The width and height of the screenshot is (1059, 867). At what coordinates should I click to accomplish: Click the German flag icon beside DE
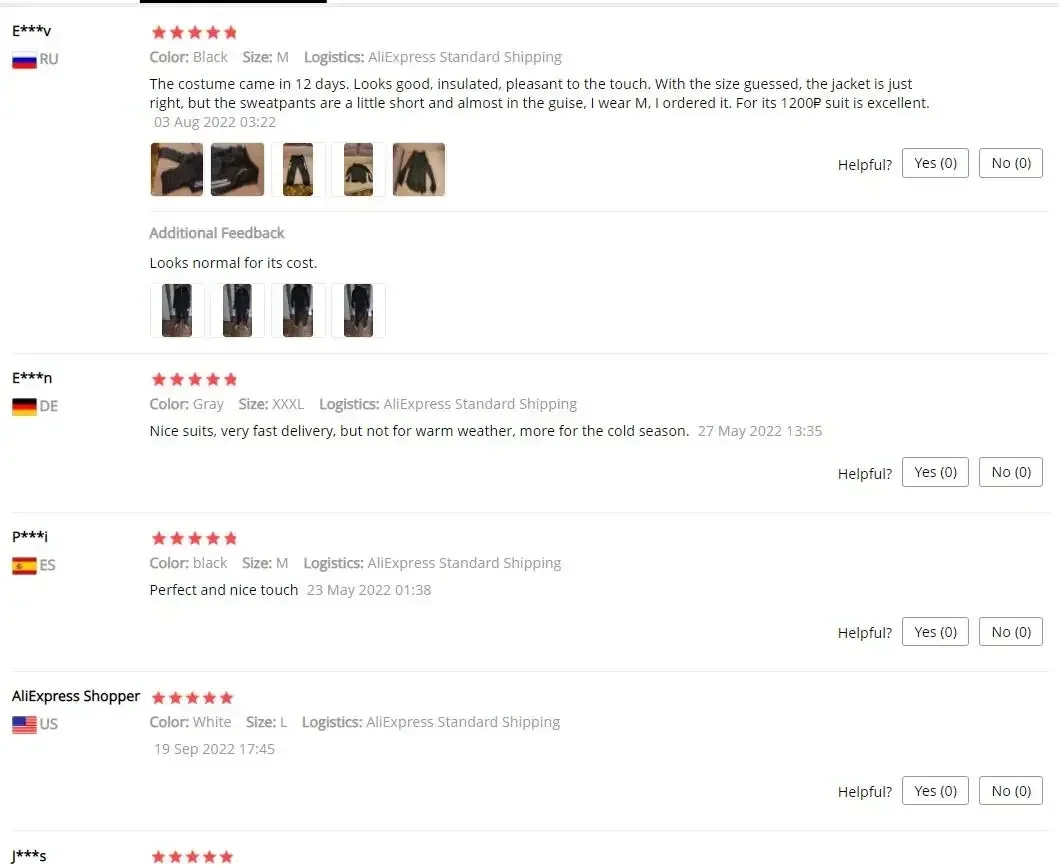point(24,406)
